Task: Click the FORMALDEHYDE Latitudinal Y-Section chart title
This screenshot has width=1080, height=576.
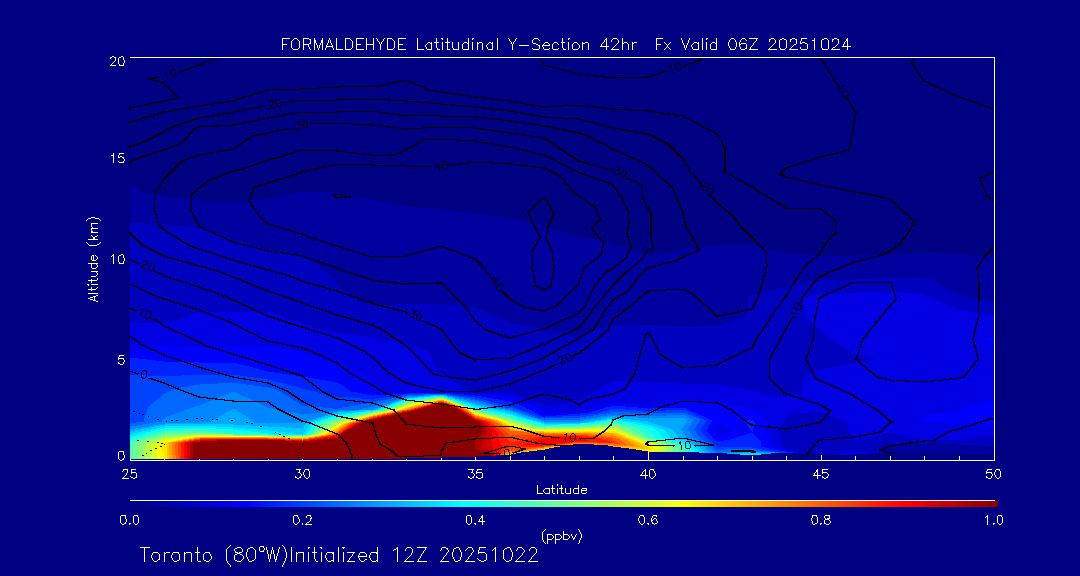Action: pyautogui.click(x=566, y=45)
